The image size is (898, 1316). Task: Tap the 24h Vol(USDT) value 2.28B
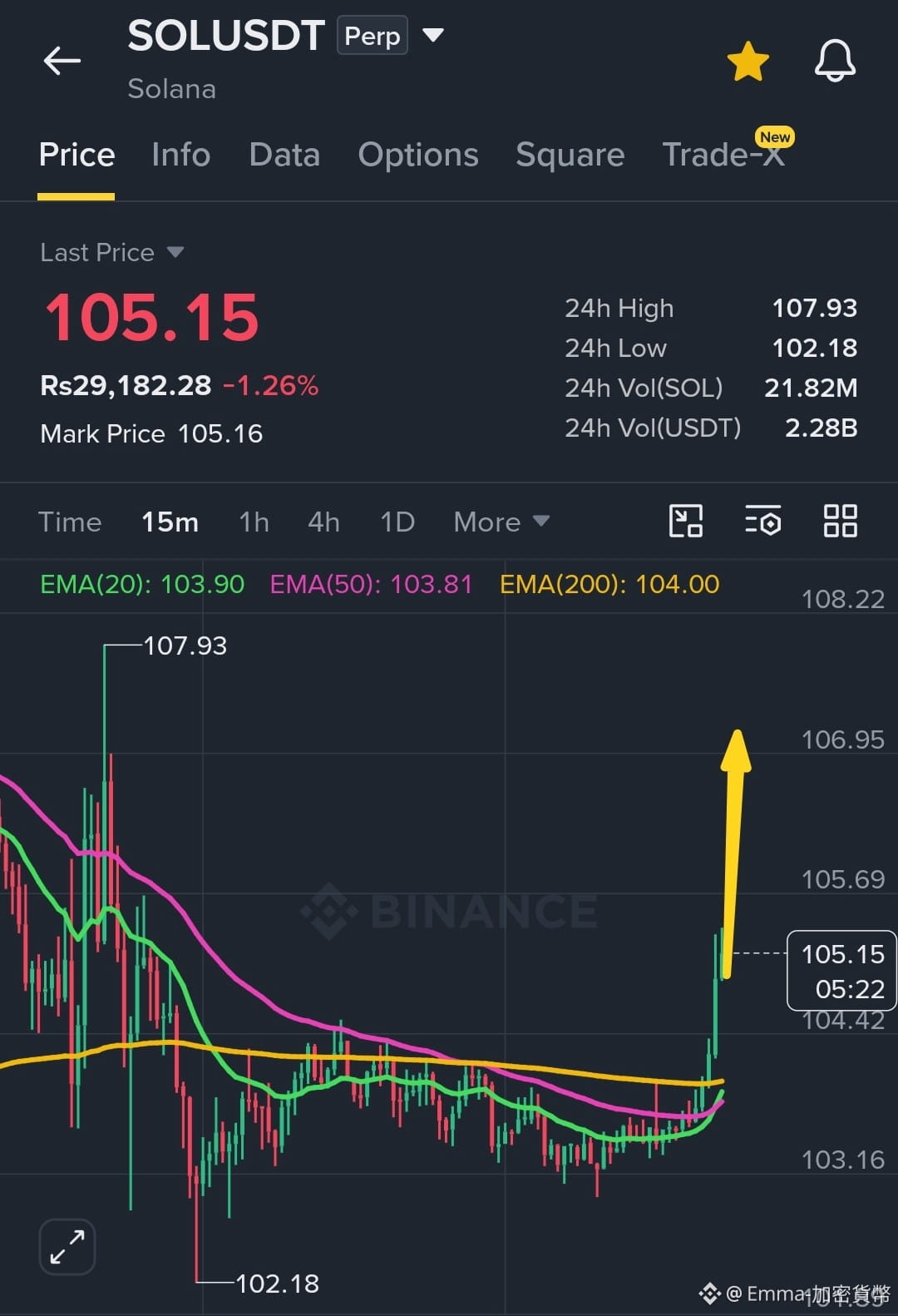[821, 428]
